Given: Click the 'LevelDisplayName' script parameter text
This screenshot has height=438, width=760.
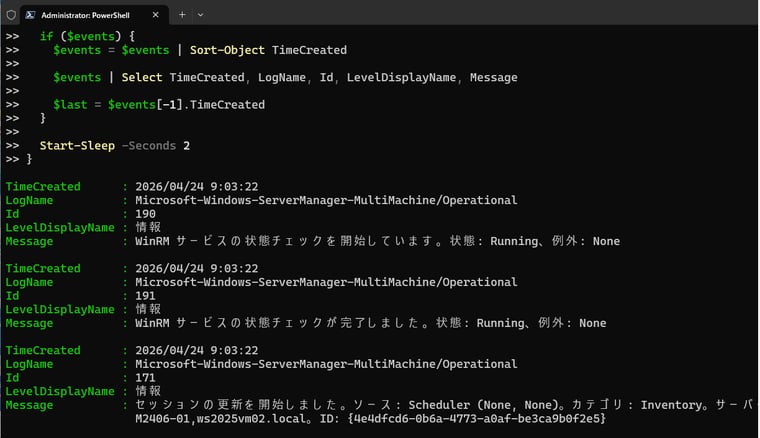Looking at the screenshot, I should coord(401,78).
